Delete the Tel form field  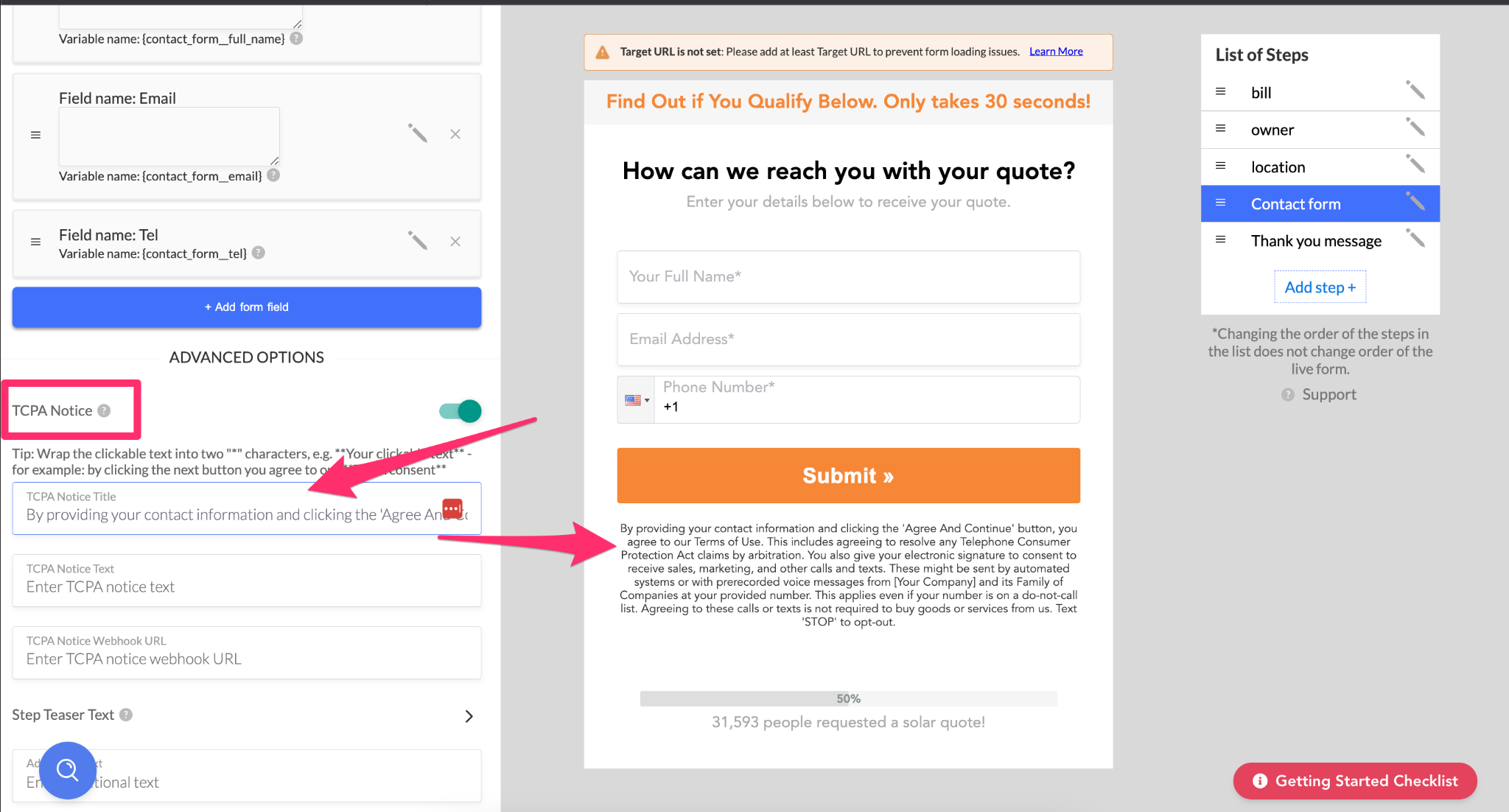(455, 242)
